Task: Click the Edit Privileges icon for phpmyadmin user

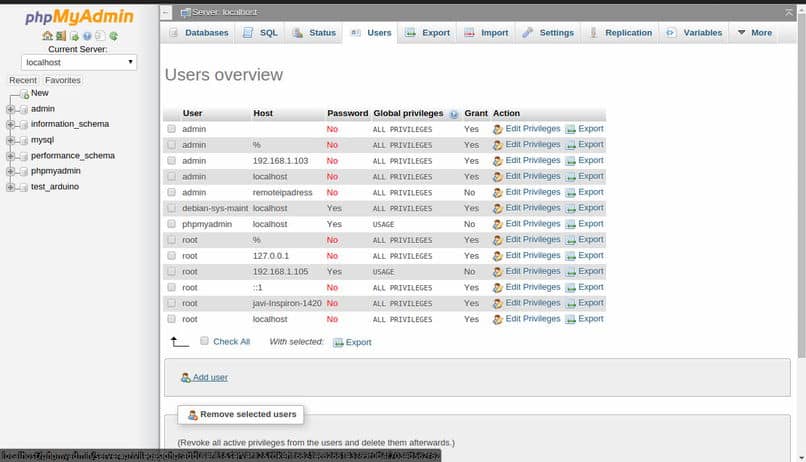Action: 497,225
